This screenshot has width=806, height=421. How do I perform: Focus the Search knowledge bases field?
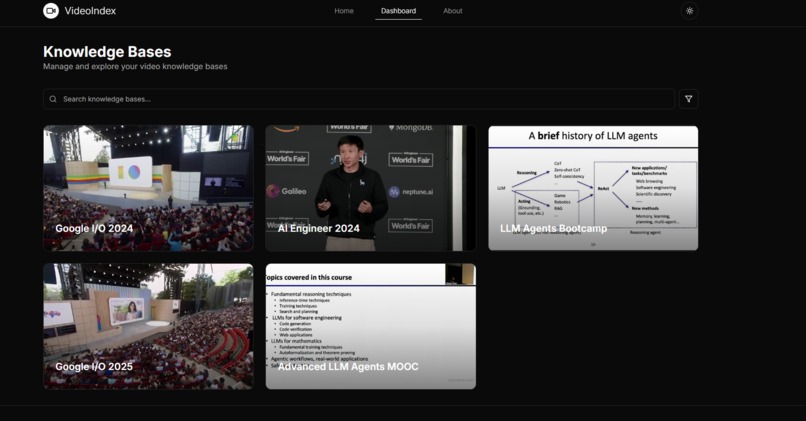[x=359, y=99]
